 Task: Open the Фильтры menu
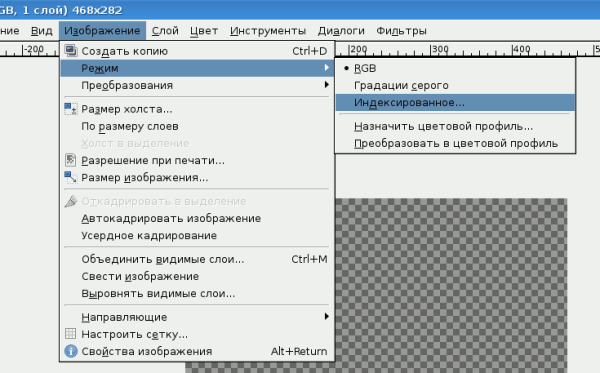[x=401, y=31]
